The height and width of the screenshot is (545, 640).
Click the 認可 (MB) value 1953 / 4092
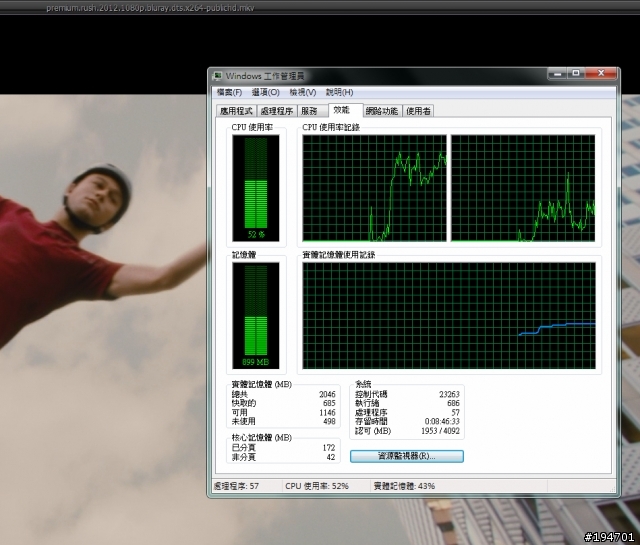[440, 431]
